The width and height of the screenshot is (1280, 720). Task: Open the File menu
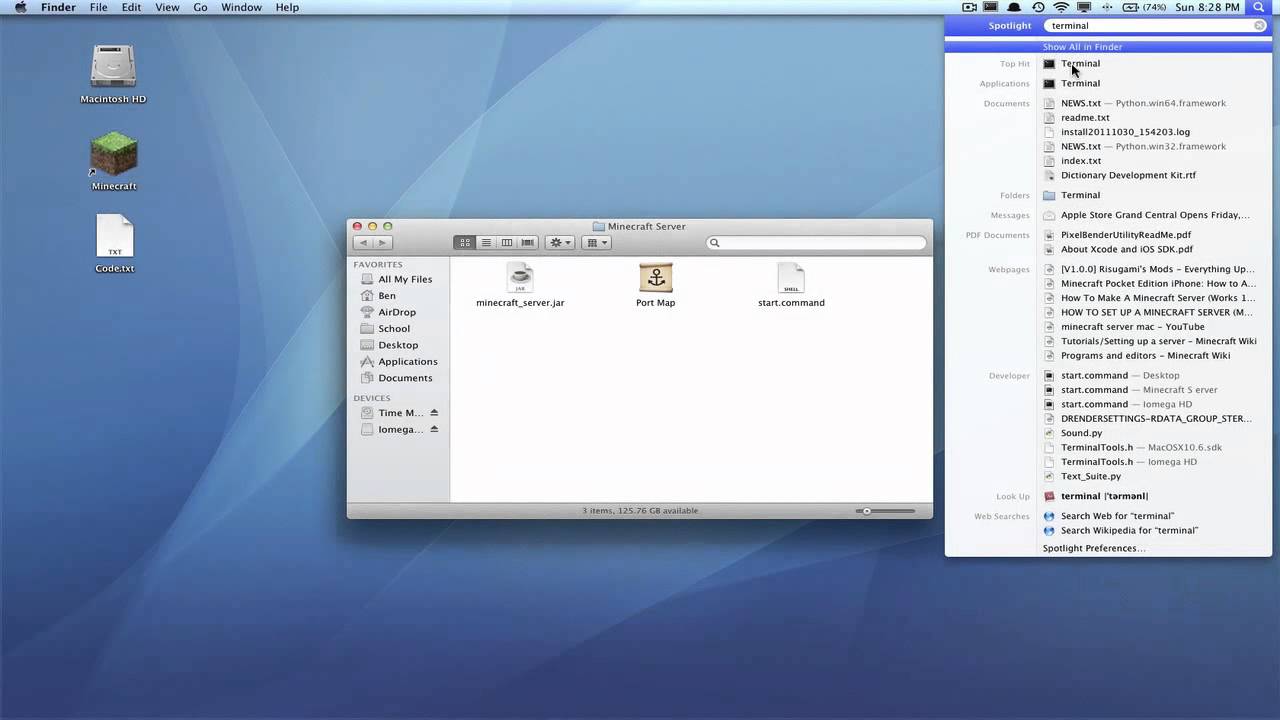(98, 7)
